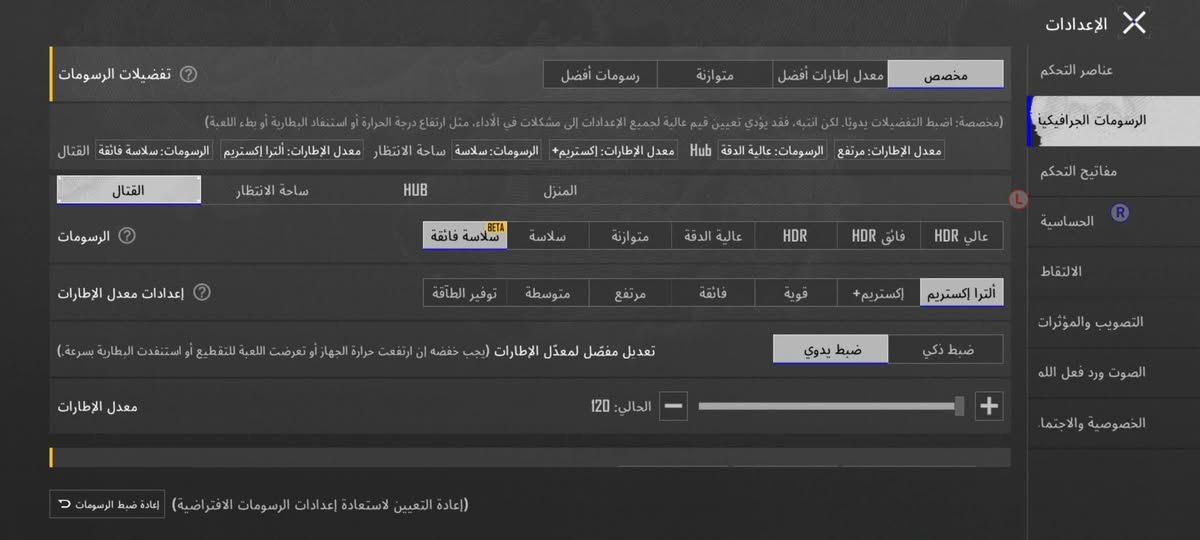Click the معدل الإطارات: ألترا إكستريم summary tag
Screen dimensions: 1200x540
coord(291,151)
